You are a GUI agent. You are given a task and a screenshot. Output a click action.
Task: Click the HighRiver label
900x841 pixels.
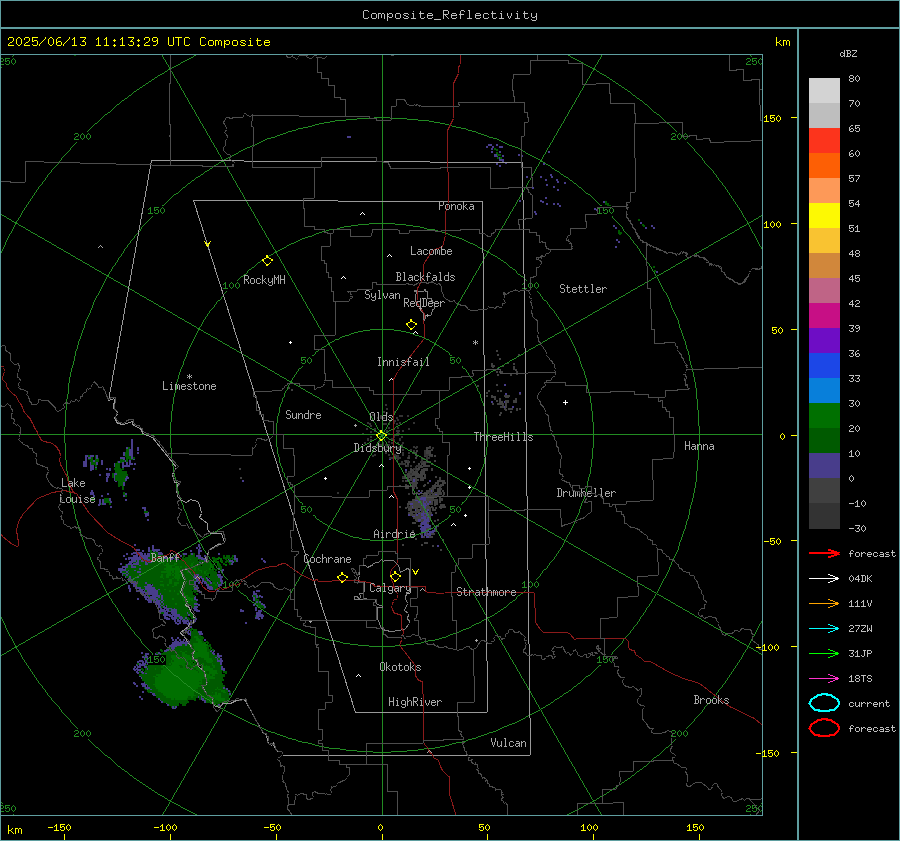415,702
